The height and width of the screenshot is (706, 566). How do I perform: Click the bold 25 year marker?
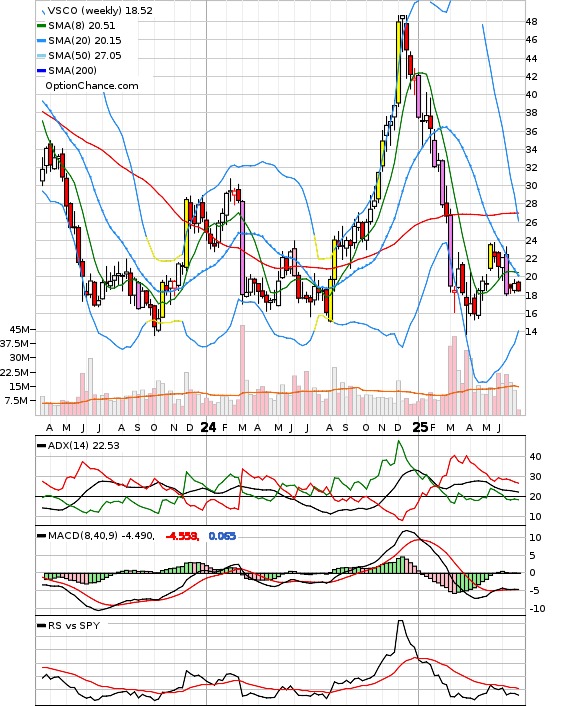(x=420, y=427)
